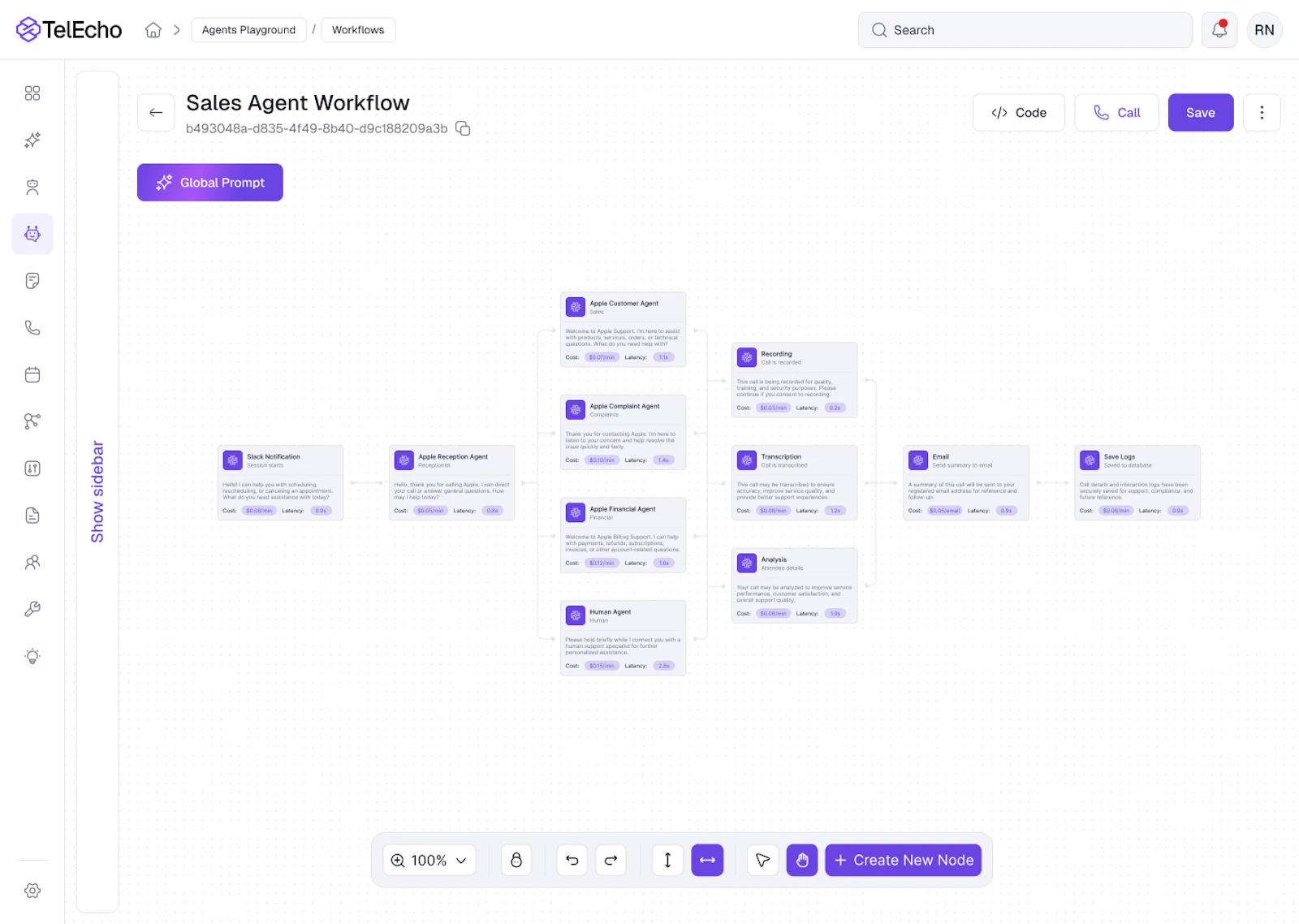Navigate to Workflows breadcrumb

pyautogui.click(x=358, y=30)
